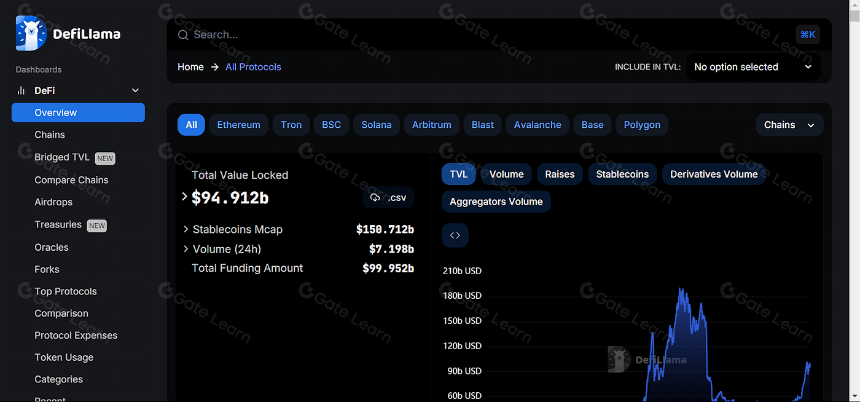860x402 pixels.
Task: Open Protocol Expenses page
Action: coord(76,335)
